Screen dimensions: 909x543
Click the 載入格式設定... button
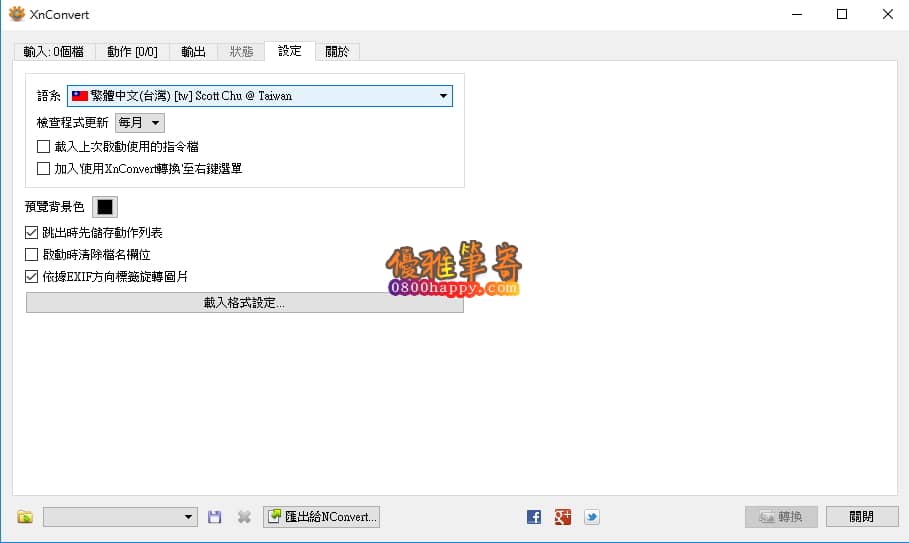coord(245,303)
